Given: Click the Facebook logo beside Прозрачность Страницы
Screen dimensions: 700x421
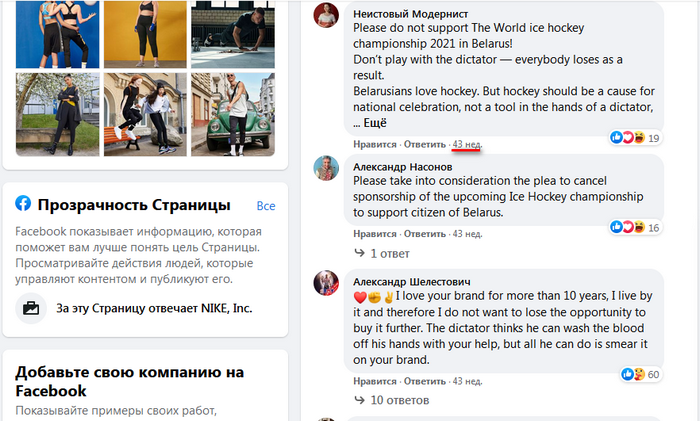Looking at the screenshot, I should pyautogui.click(x=23, y=204).
